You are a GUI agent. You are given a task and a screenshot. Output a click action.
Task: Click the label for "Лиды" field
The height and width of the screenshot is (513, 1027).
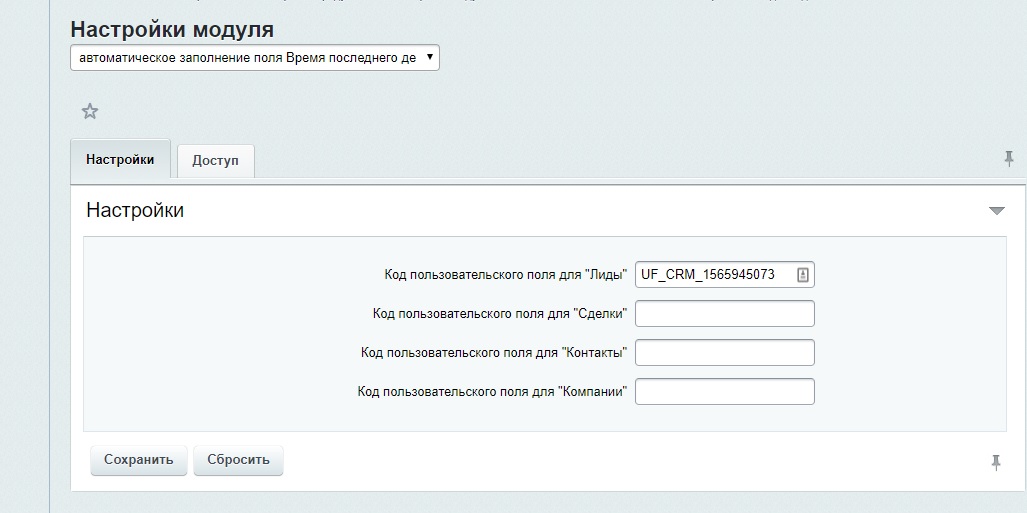(x=506, y=275)
